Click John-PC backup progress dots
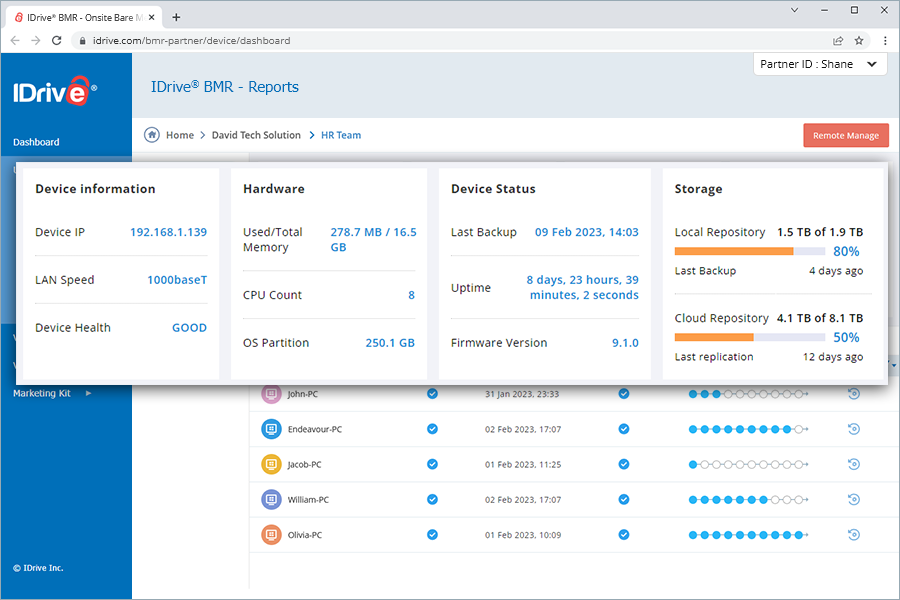Viewport: 900px width, 600px height. (748, 394)
